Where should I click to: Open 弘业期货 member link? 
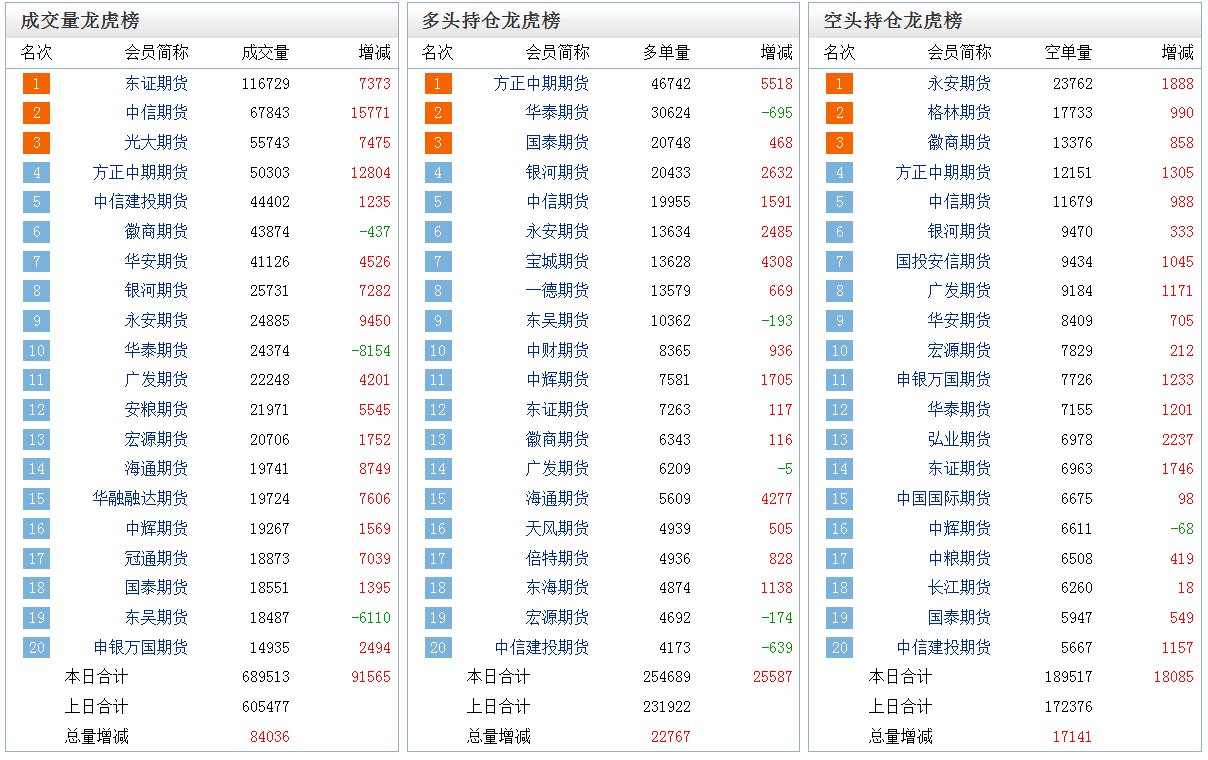coord(960,440)
